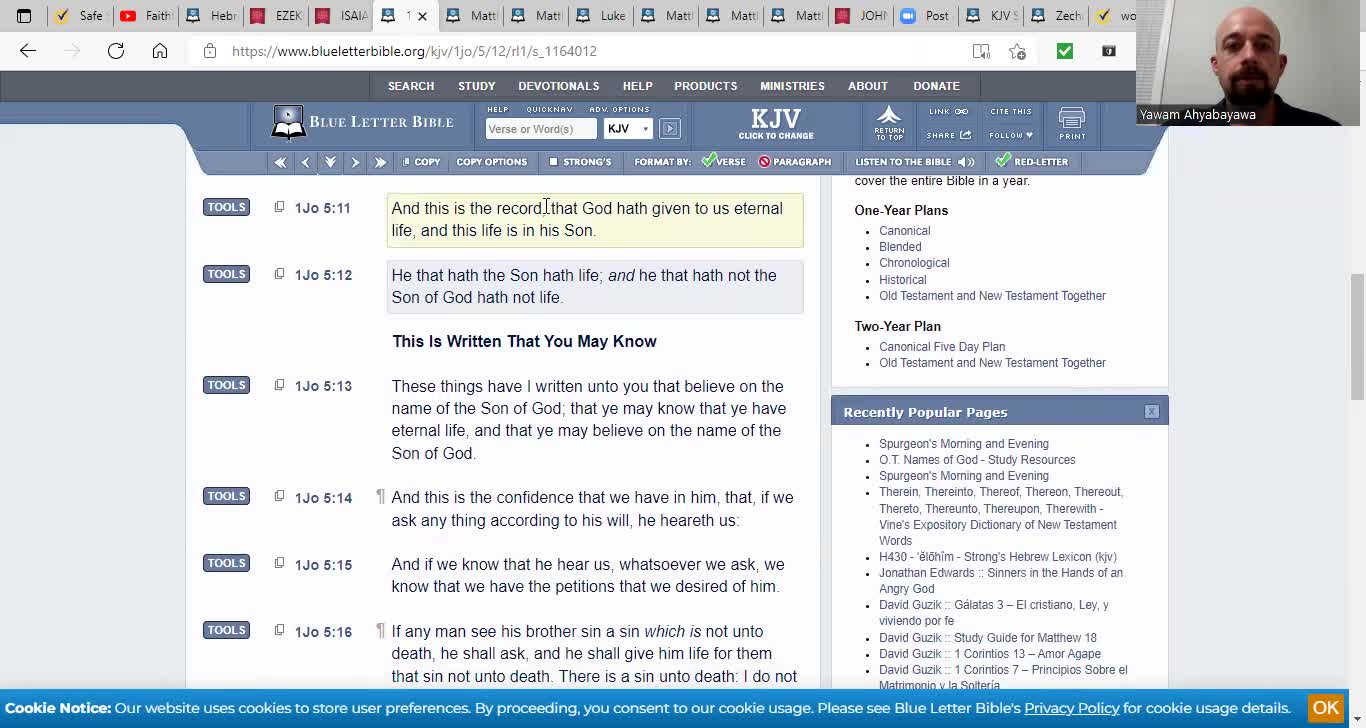Switch to the Faith YouTube tab
Viewport: 1366px width, 728px height.
(x=144, y=16)
